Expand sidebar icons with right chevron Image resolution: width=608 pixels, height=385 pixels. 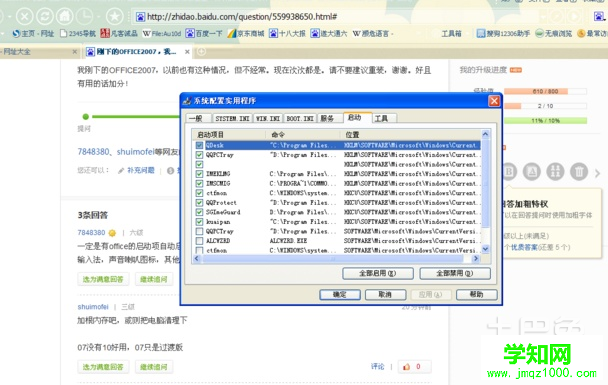(x=598, y=173)
